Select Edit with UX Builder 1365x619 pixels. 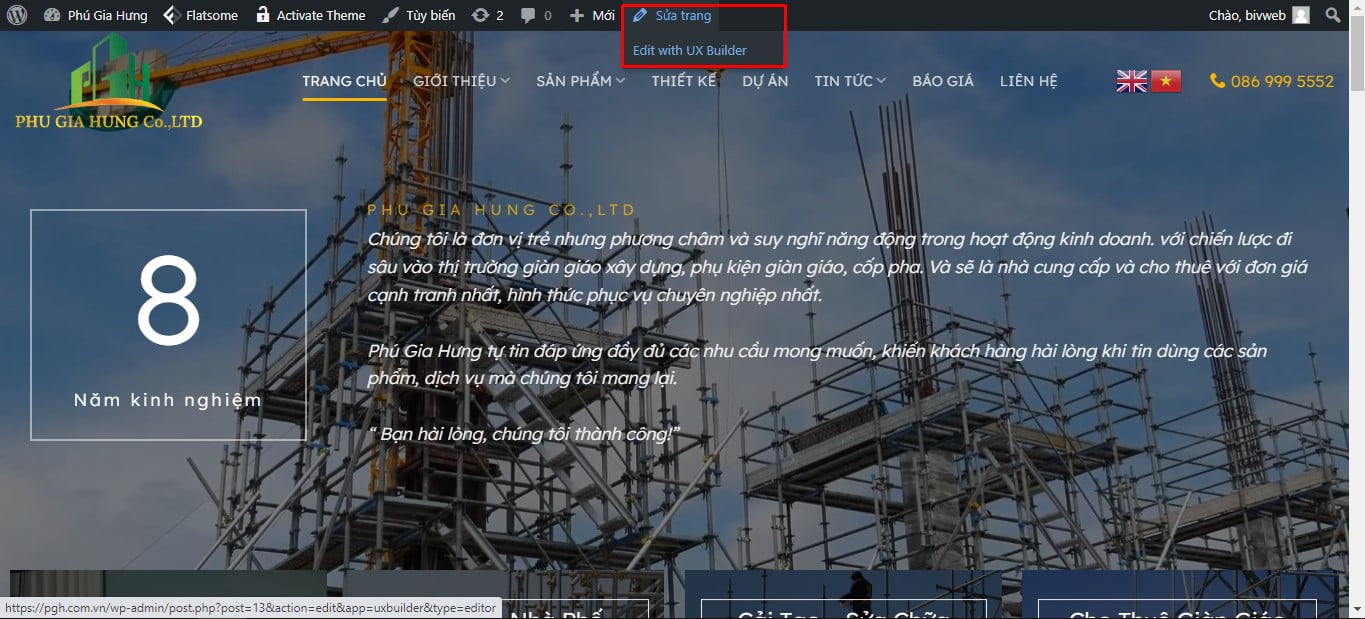[x=689, y=50]
